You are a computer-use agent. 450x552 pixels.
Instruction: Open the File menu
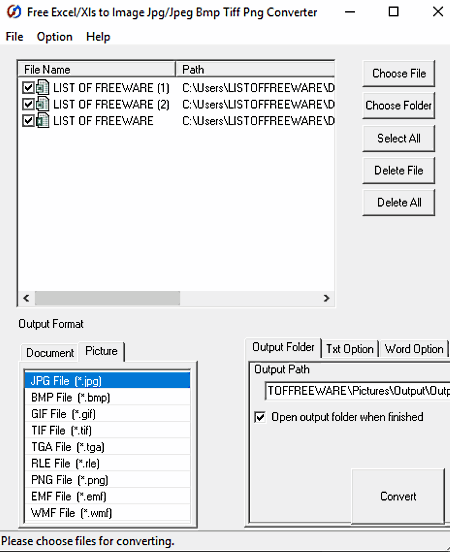14,37
